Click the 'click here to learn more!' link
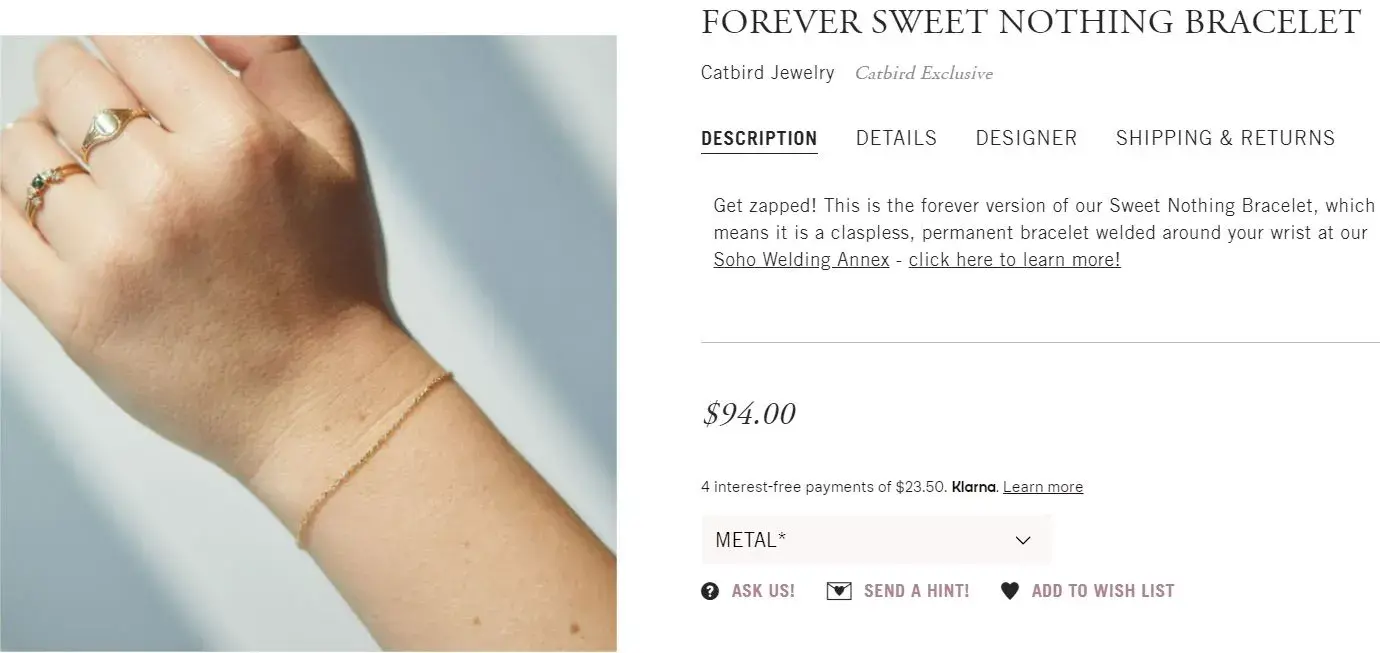This screenshot has width=1380, height=653. point(1014,260)
